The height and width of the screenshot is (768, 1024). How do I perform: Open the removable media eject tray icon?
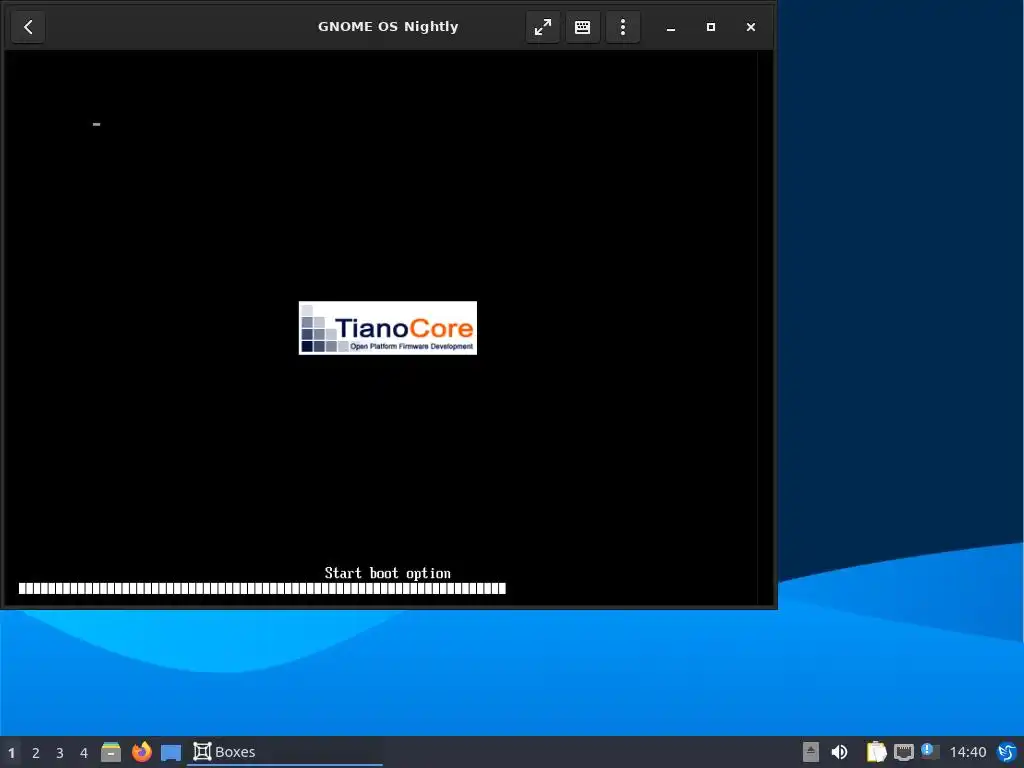(810, 752)
